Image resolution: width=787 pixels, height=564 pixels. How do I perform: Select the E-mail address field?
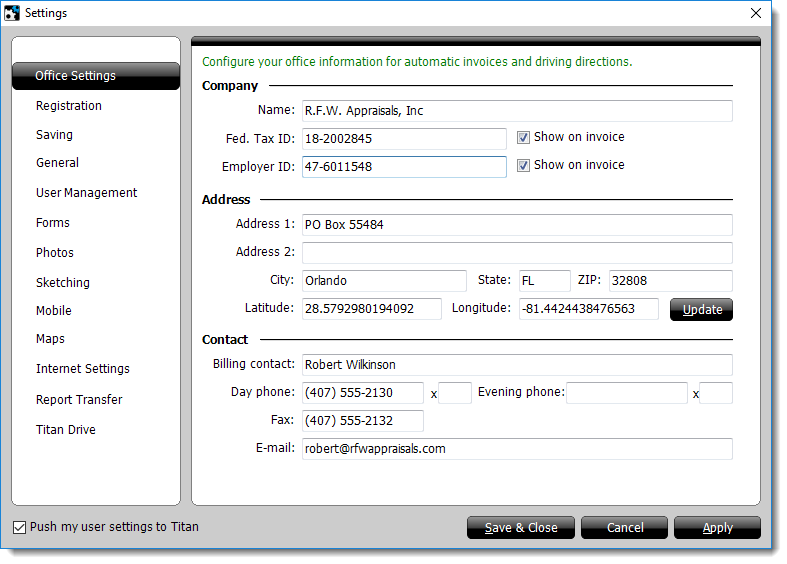[516, 449]
